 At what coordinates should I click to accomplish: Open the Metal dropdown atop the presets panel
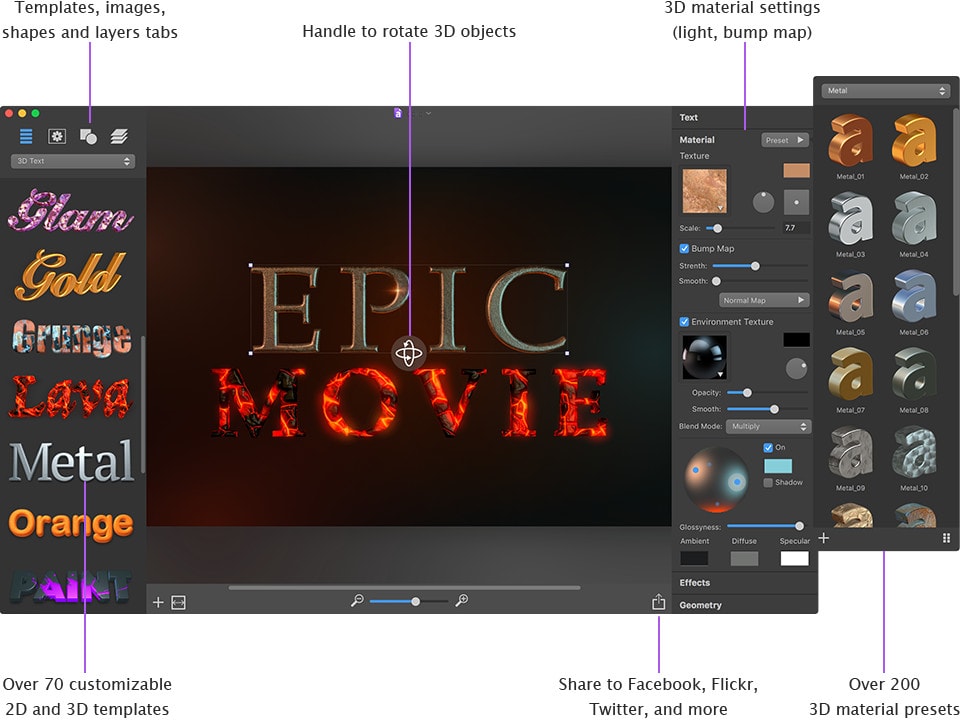click(x=886, y=90)
